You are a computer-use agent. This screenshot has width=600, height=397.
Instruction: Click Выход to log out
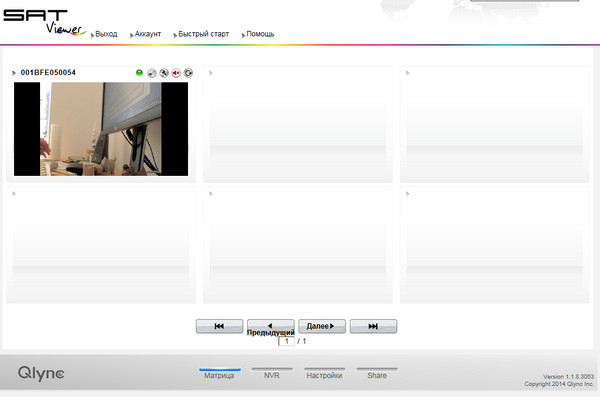(106, 34)
